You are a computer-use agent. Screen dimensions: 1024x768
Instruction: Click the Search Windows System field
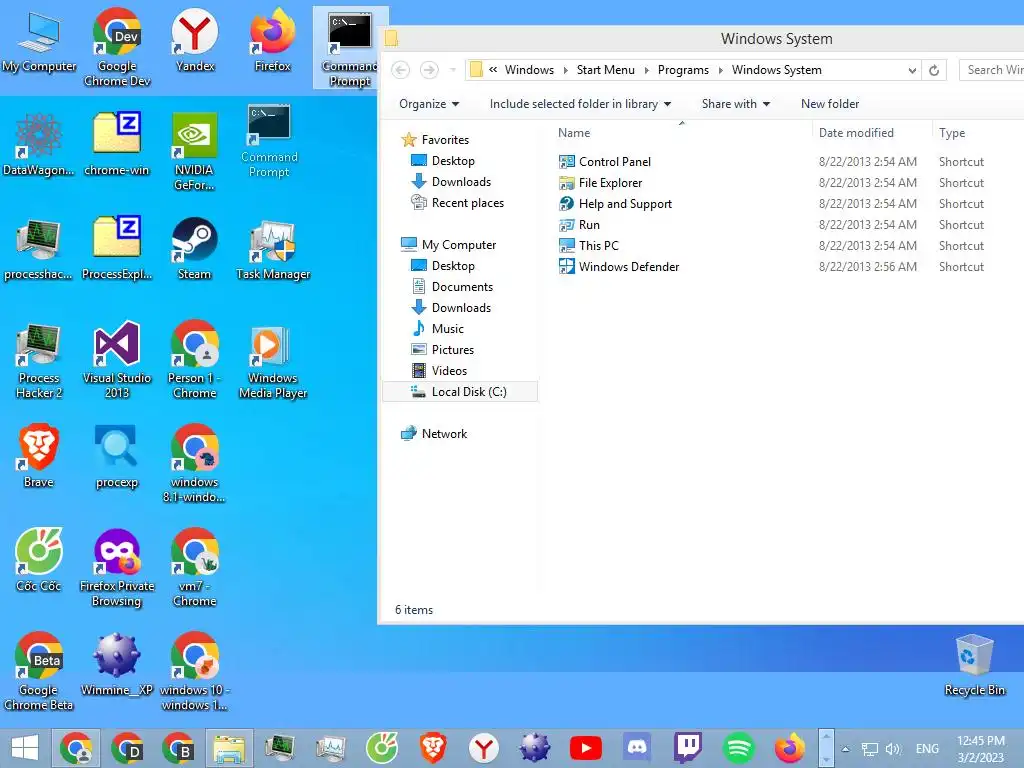point(991,70)
